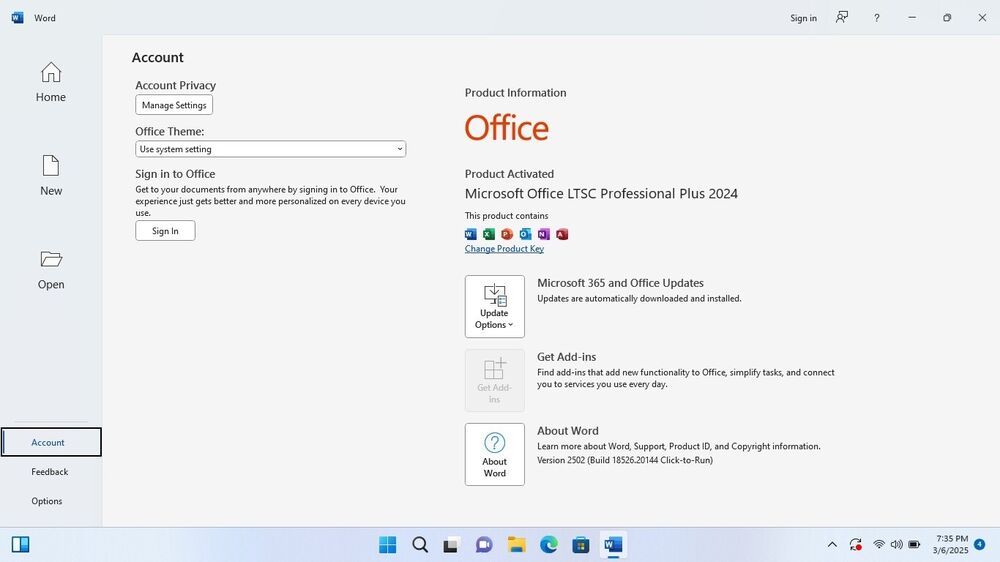The width and height of the screenshot is (1000, 562).
Task: Restore down the Word window
Action: click(947, 18)
